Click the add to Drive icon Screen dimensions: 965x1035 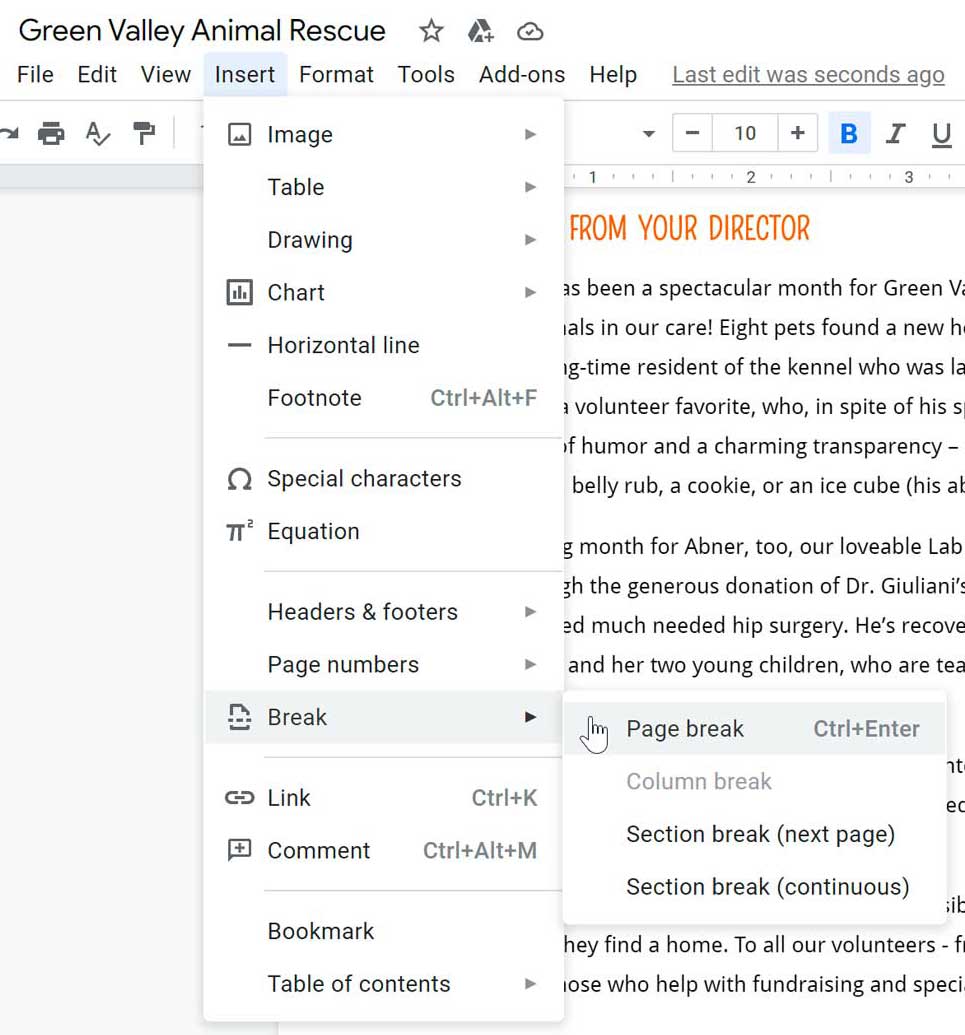[481, 31]
